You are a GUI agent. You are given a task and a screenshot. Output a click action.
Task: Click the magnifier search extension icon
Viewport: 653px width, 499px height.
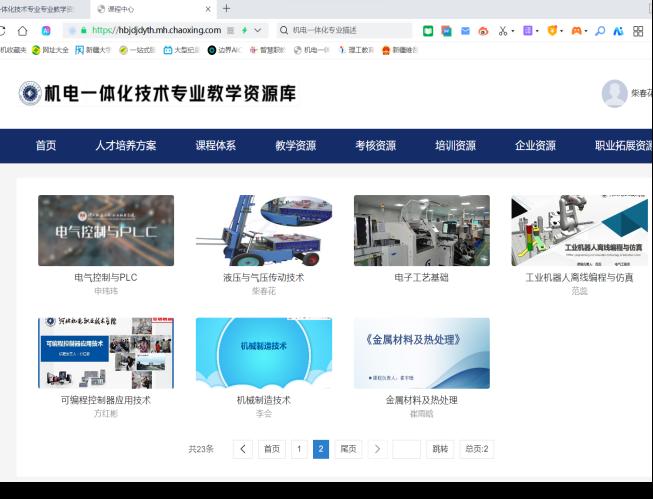click(x=600, y=31)
